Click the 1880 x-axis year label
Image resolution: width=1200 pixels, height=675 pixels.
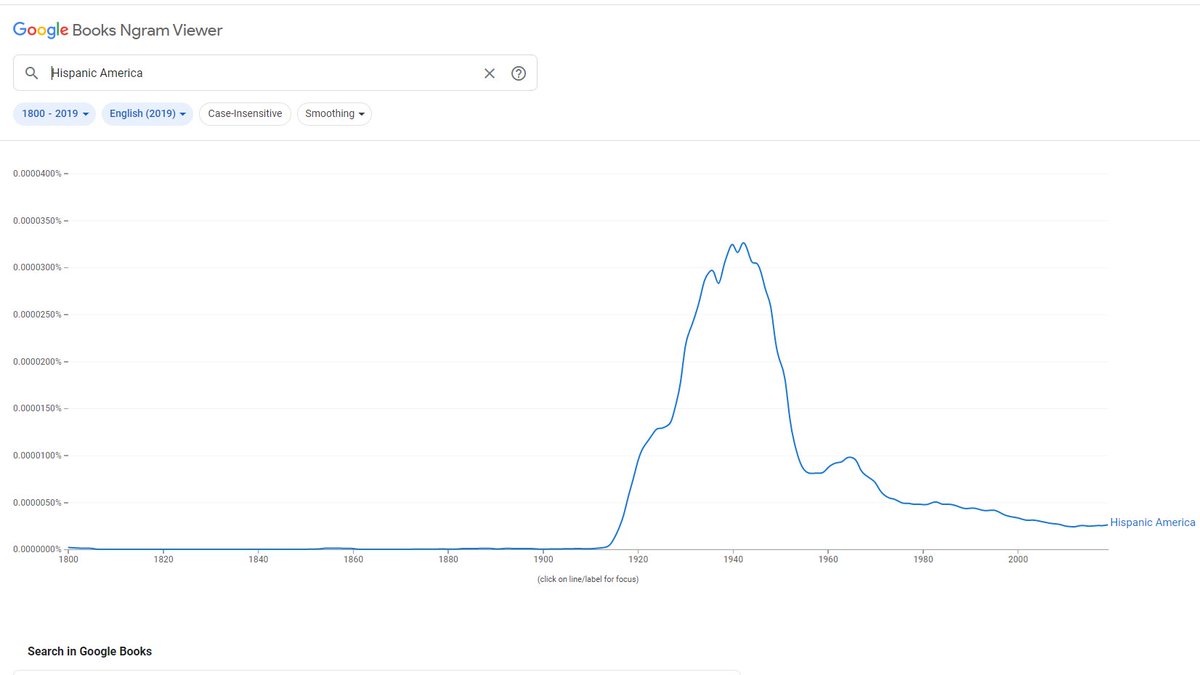[449, 560]
